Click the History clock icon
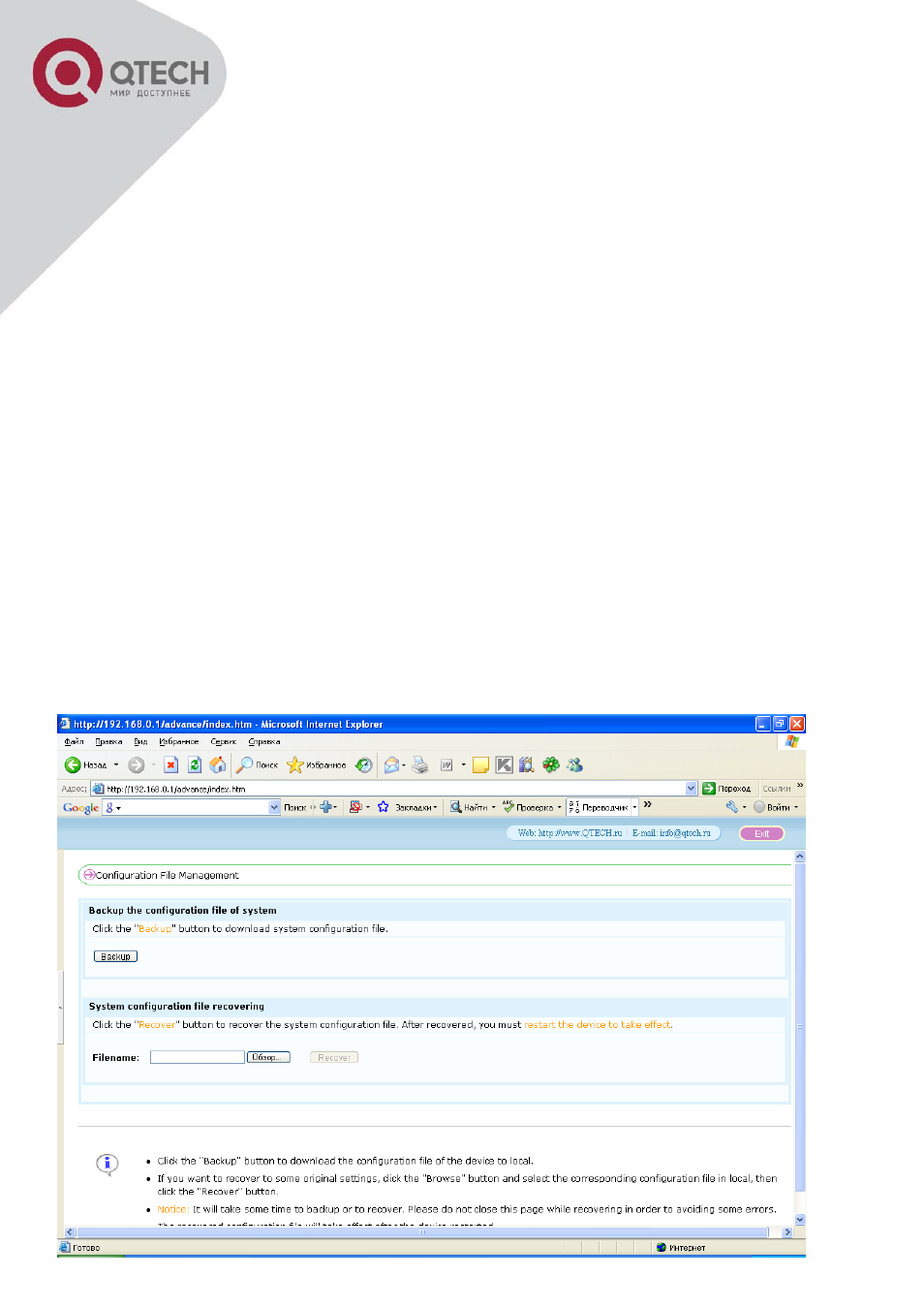This screenshot has width=924, height=1308. click(364, 764)
